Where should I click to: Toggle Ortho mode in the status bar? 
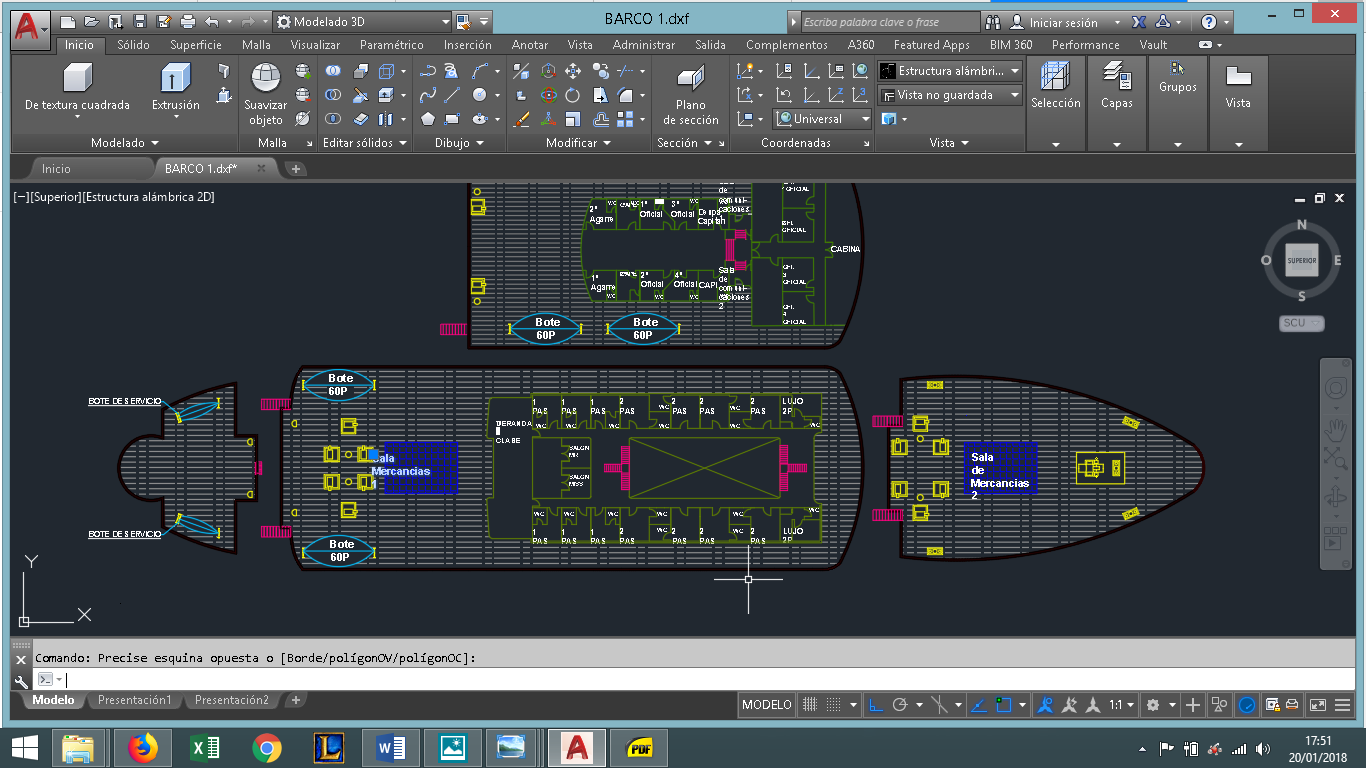click(x=876, y=705)
